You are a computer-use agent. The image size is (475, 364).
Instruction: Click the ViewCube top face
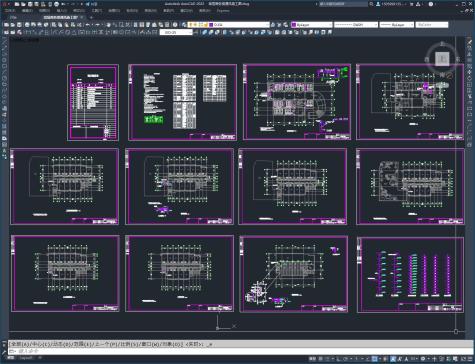click(442, 59)
